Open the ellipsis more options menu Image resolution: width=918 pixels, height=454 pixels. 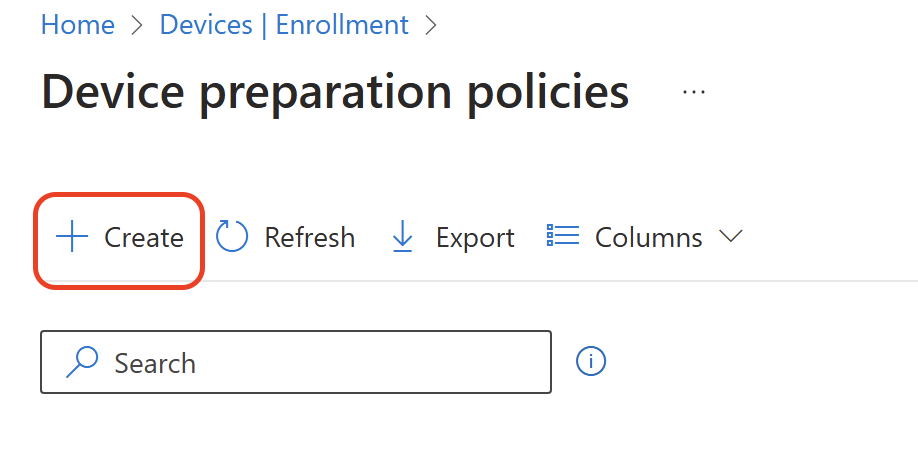(x=694, y=92)
